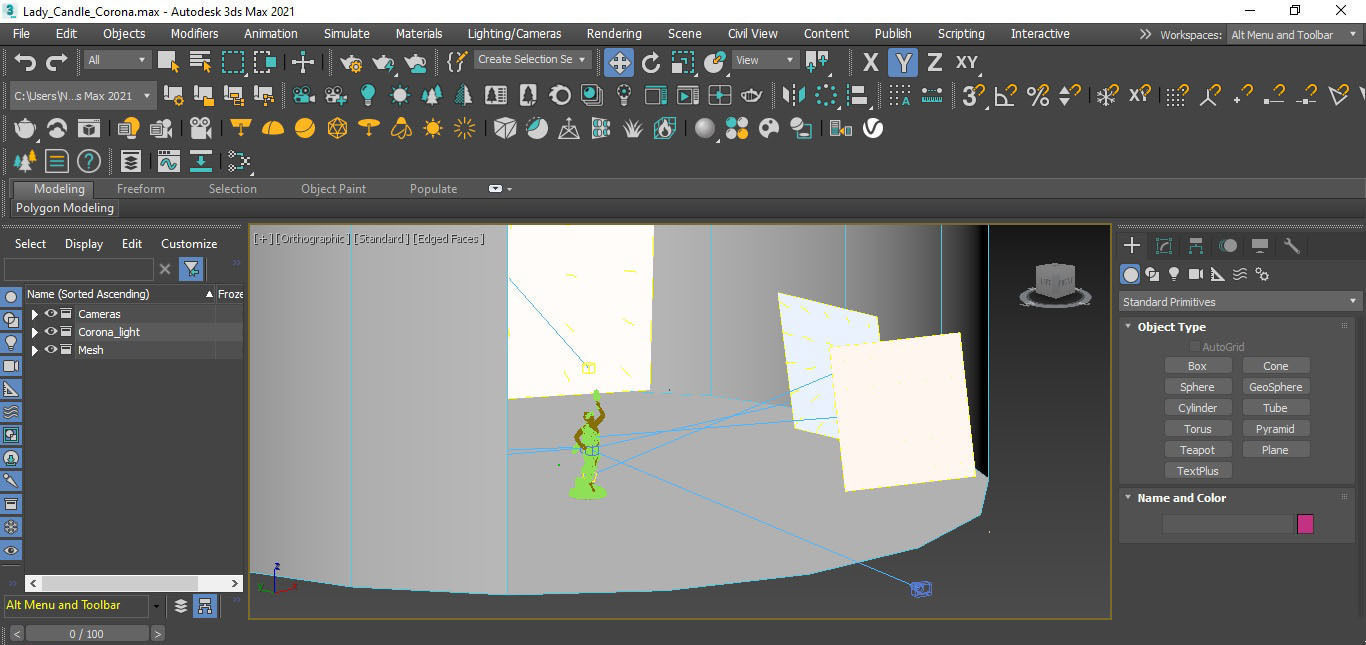Image resolution: width=1366 pixels, height=645 pixels.
Task: Open Select by Name list icon
Action: coord(200,62)
